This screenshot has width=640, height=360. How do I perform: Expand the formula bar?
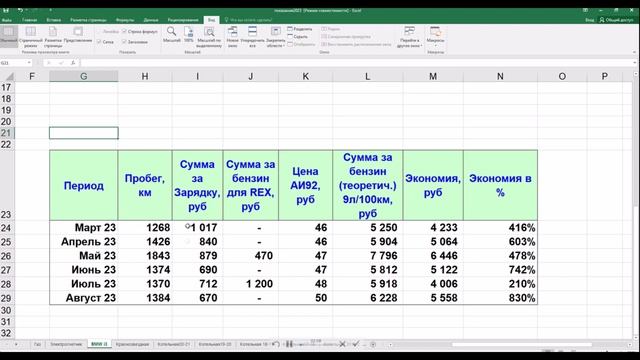[x=634, y=63]
